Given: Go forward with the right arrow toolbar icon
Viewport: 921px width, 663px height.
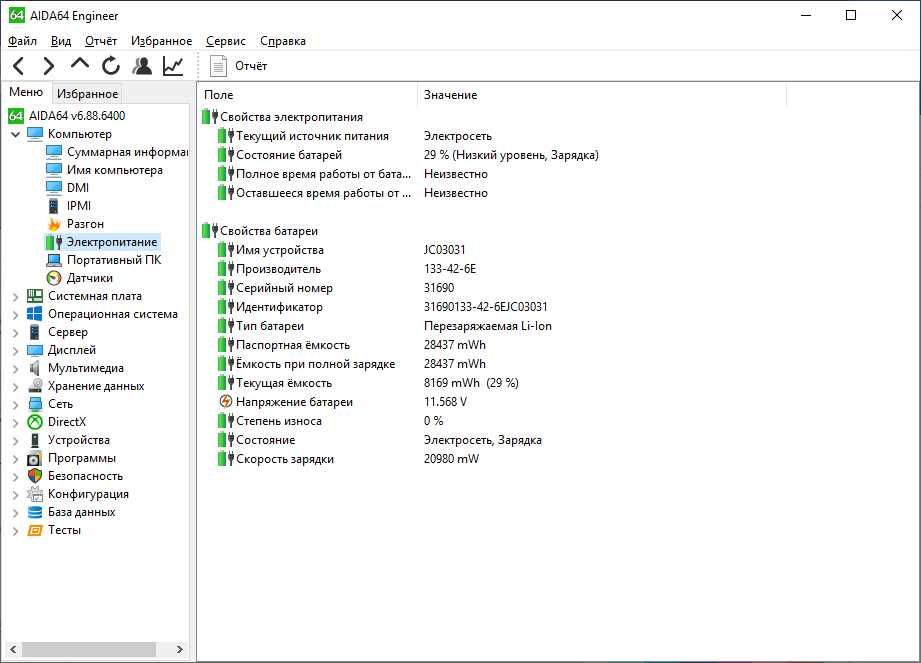Looking at the screenshot, I should [49, 66].
